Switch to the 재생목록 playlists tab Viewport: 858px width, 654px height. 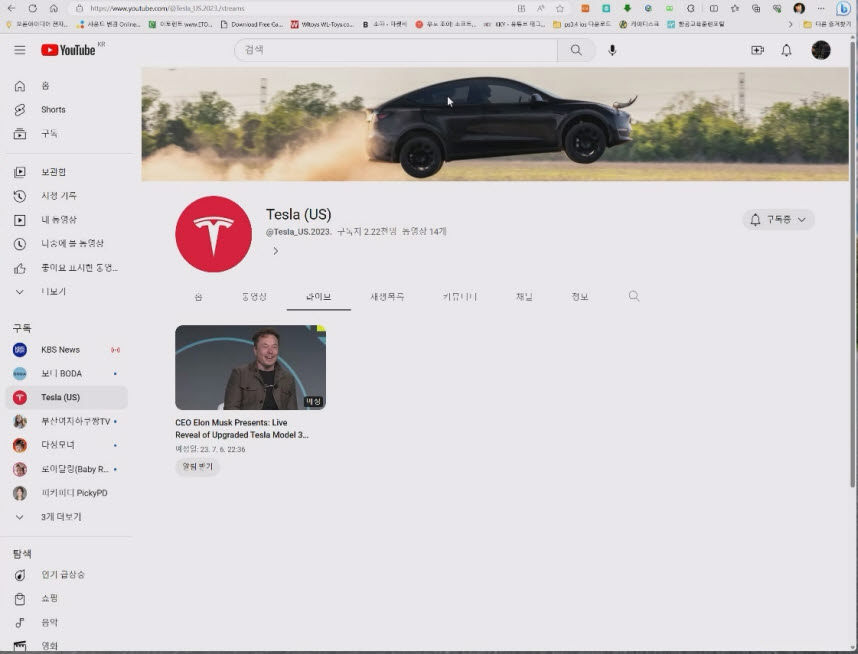tap(387, 297)
